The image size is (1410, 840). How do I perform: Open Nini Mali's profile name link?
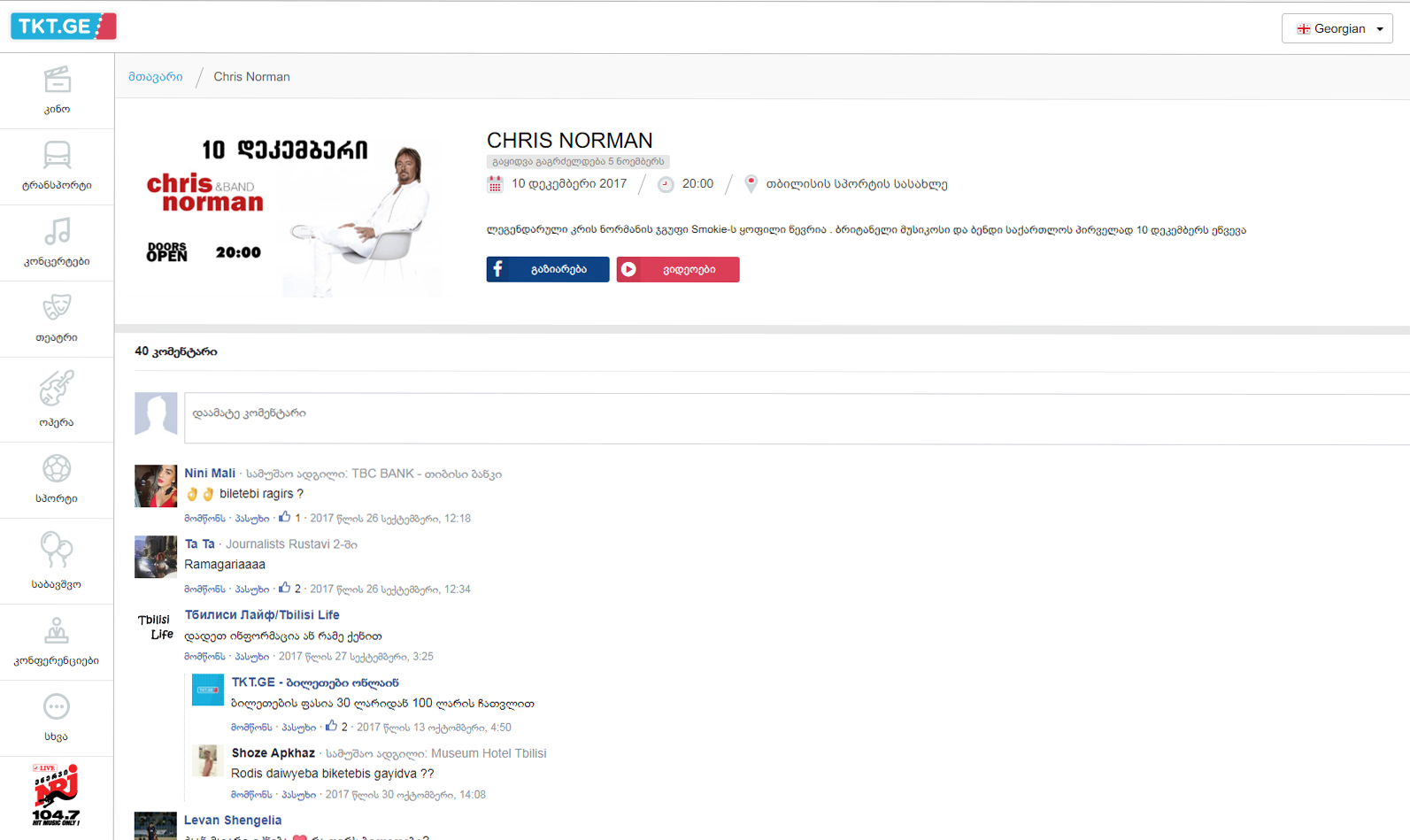click(210, 474)
